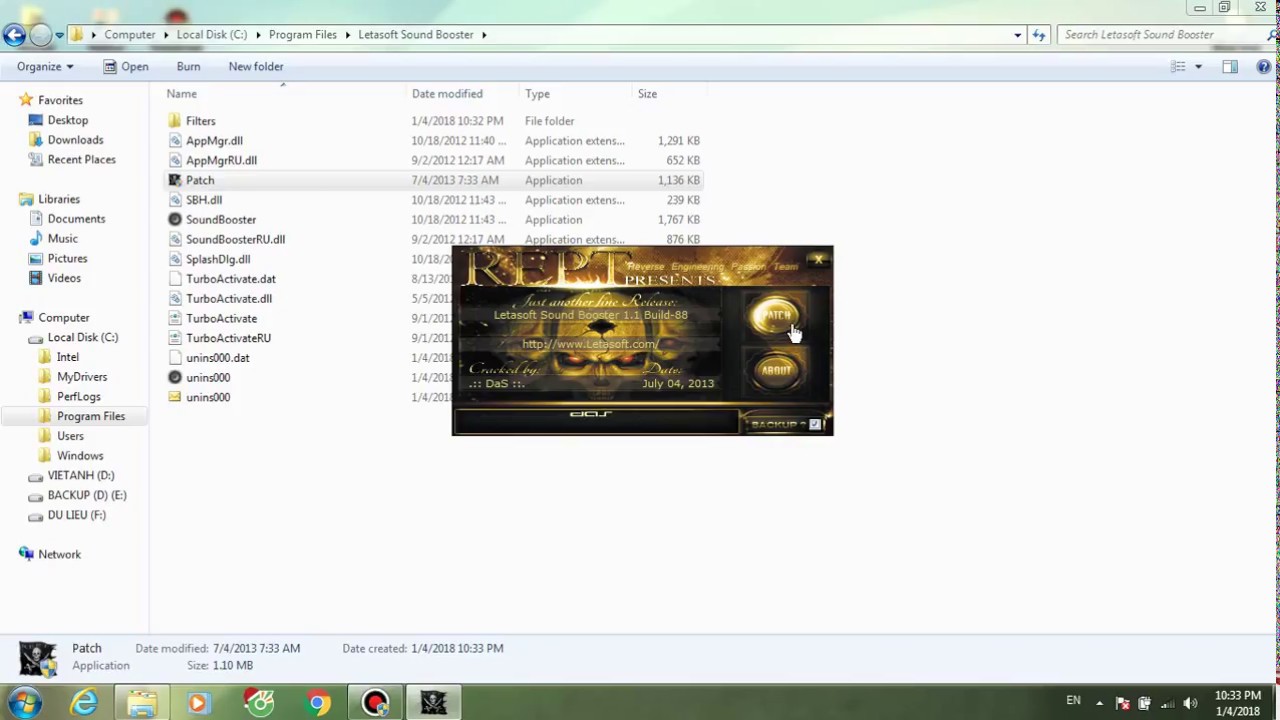This screenshot has width=1280, height=720.
Task: Open the Downloads favorite in sidebar
Action: [x=75, y=140]
